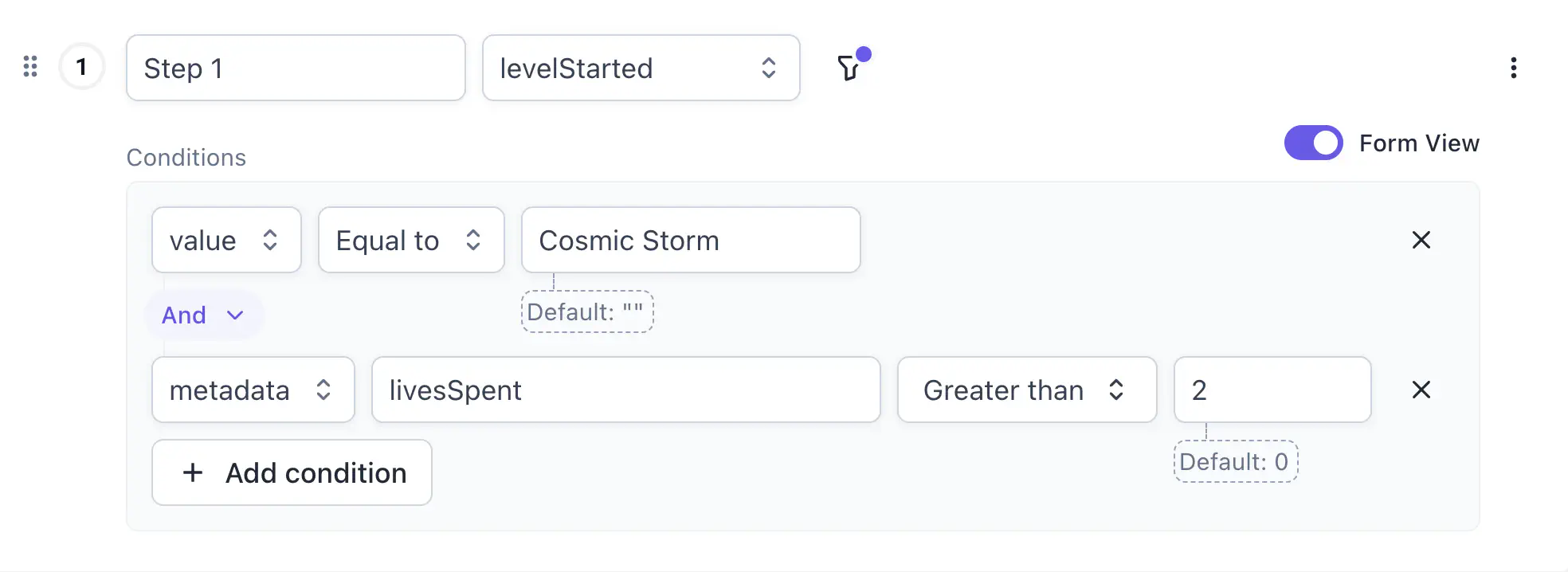
Task: Grab the drag handle for Step 1
Action: tap(31, 67)
